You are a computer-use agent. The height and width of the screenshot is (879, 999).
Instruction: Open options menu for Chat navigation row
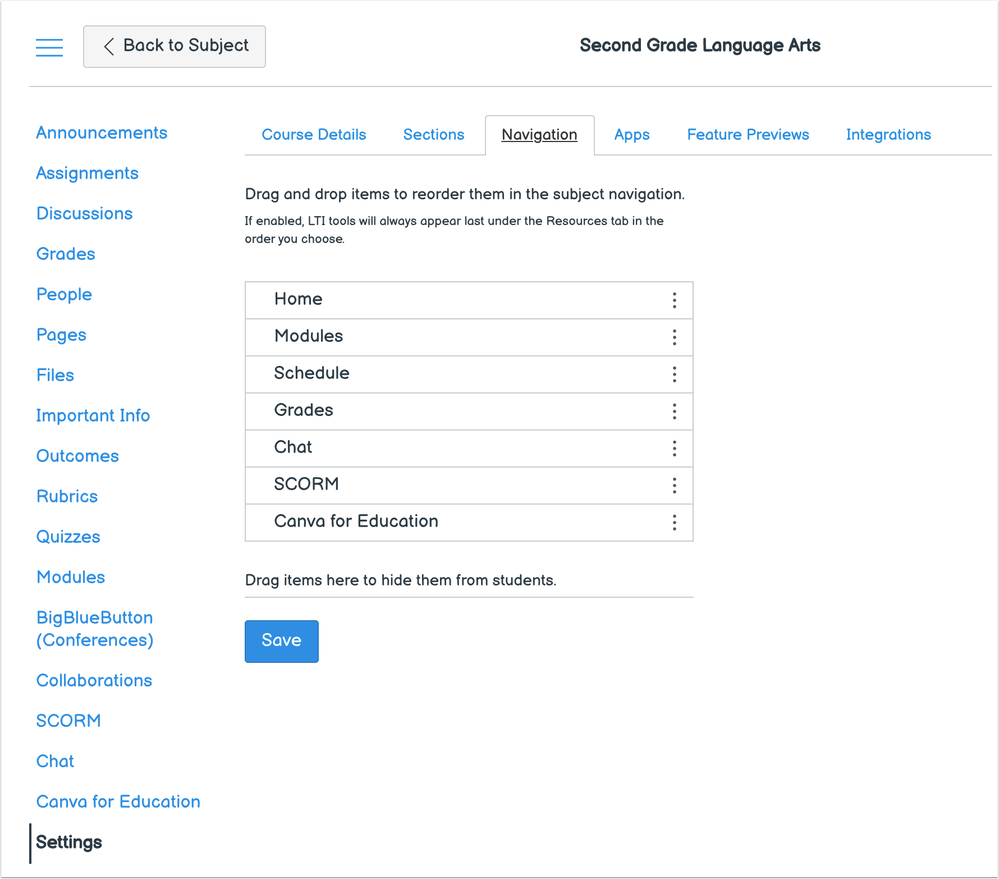tap(674, 448)
